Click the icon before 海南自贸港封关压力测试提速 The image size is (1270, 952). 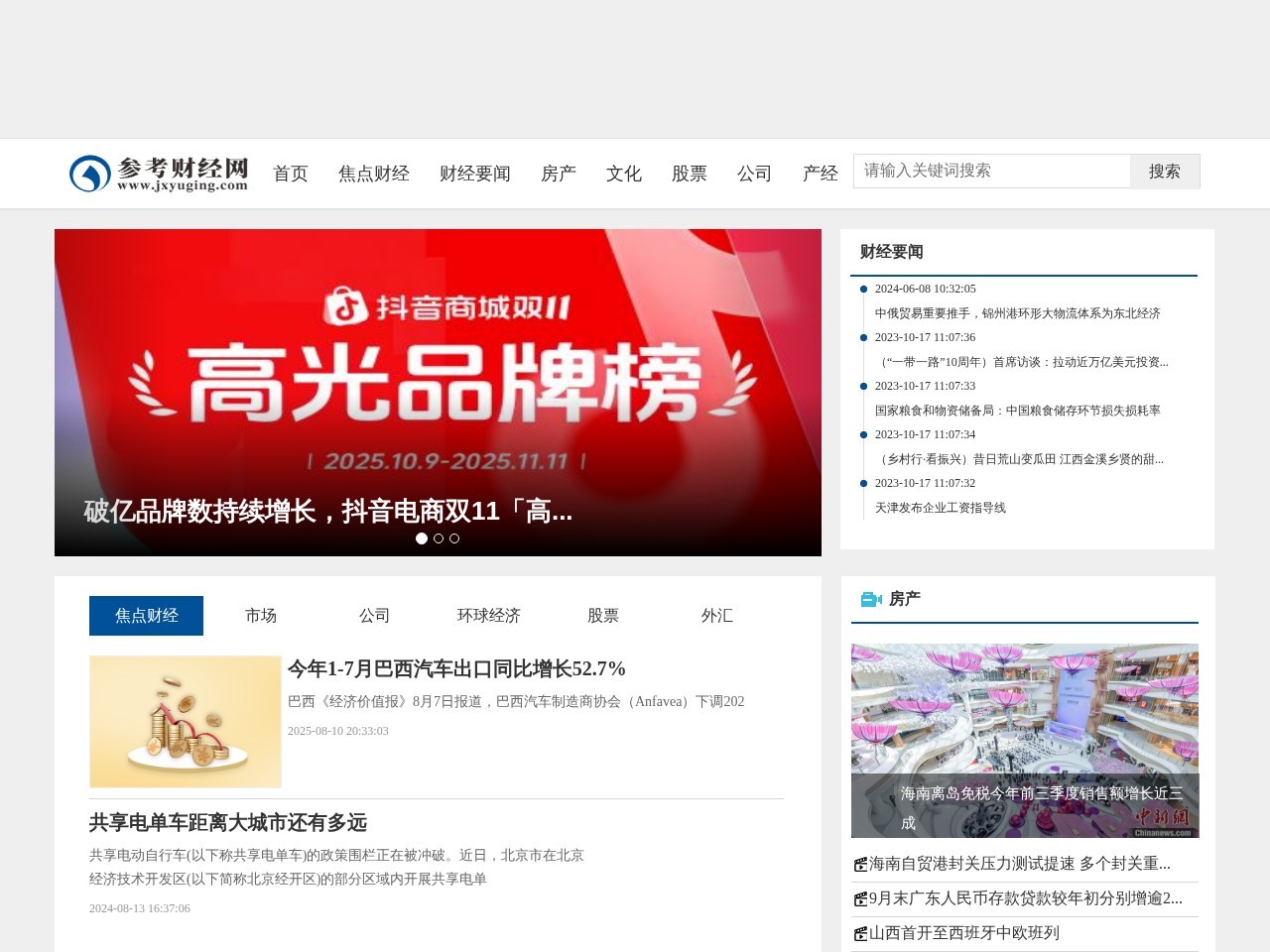pyautogui.click(x=860, y=865)
